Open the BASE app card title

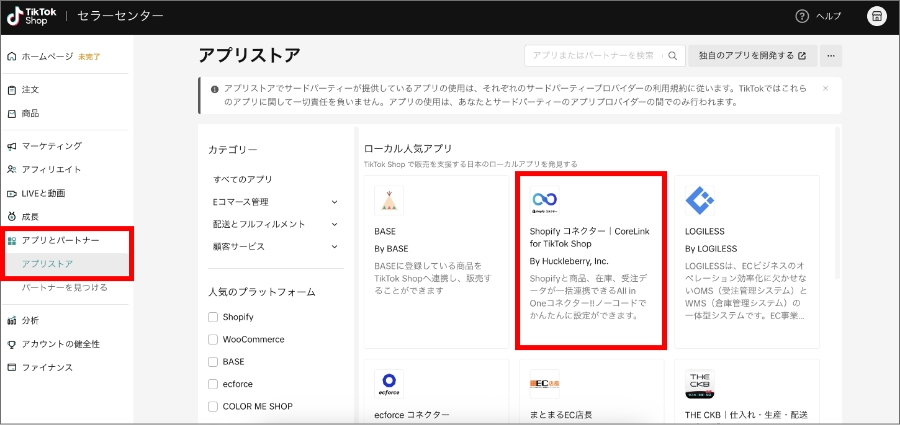385,231
